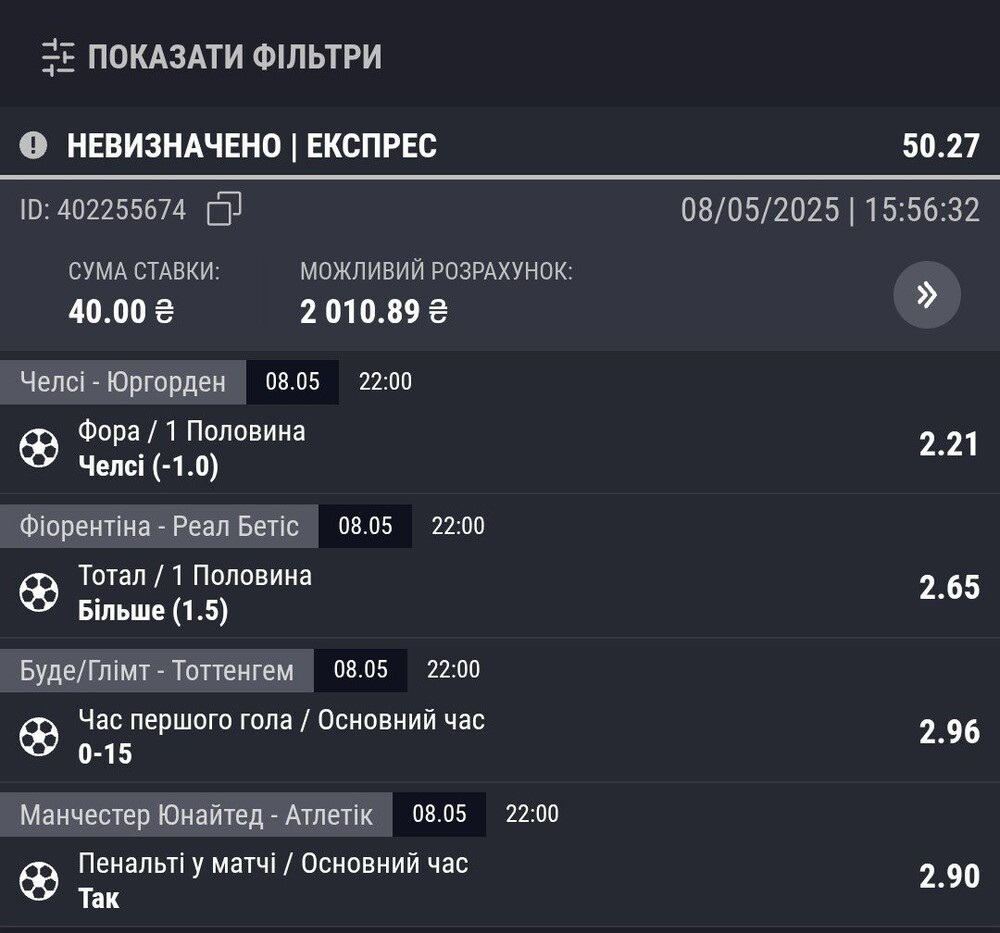Screen dimensions: 1000x933
Task: Click the undetermined status exclamation icon
Action: [33, 145]
